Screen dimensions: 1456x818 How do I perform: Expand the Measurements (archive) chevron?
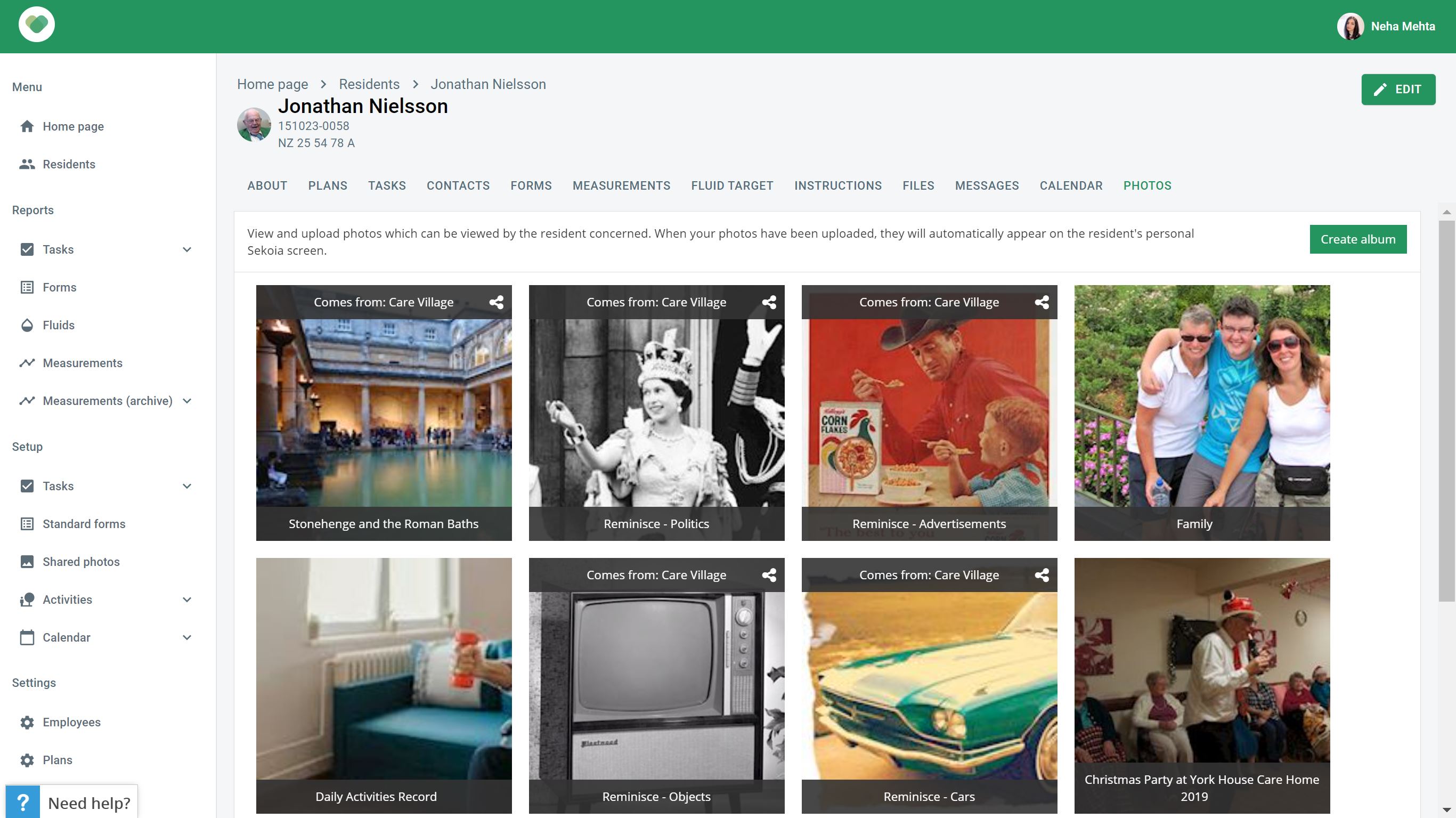click(187, 401)
